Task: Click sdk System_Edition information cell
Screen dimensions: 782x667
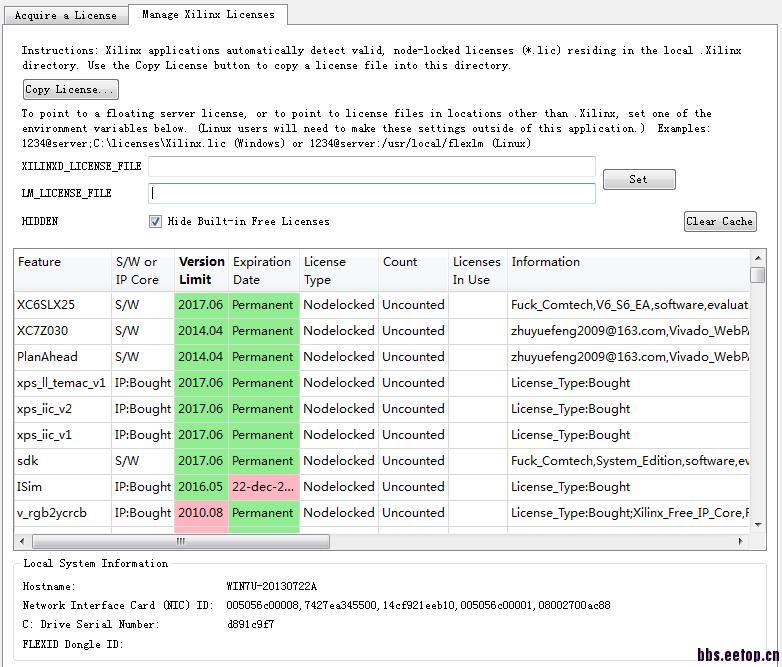Action: pos(628,460)
